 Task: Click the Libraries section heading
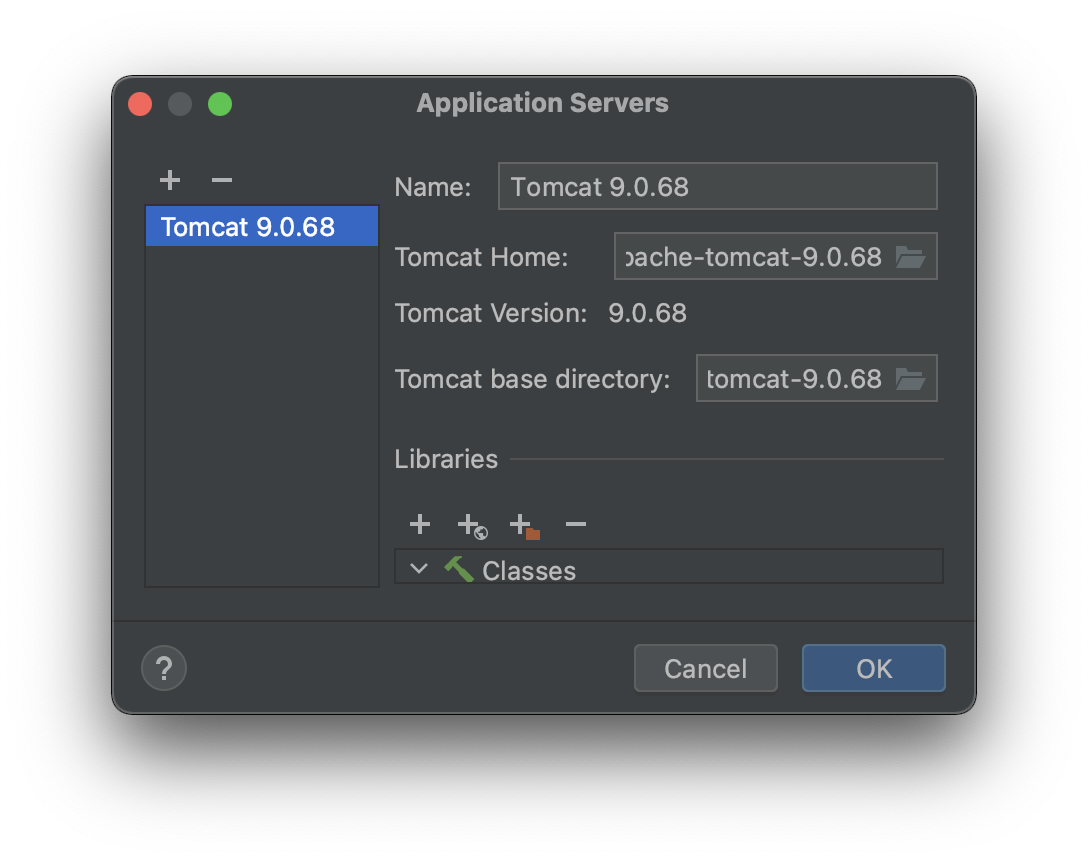coord(446,459)
